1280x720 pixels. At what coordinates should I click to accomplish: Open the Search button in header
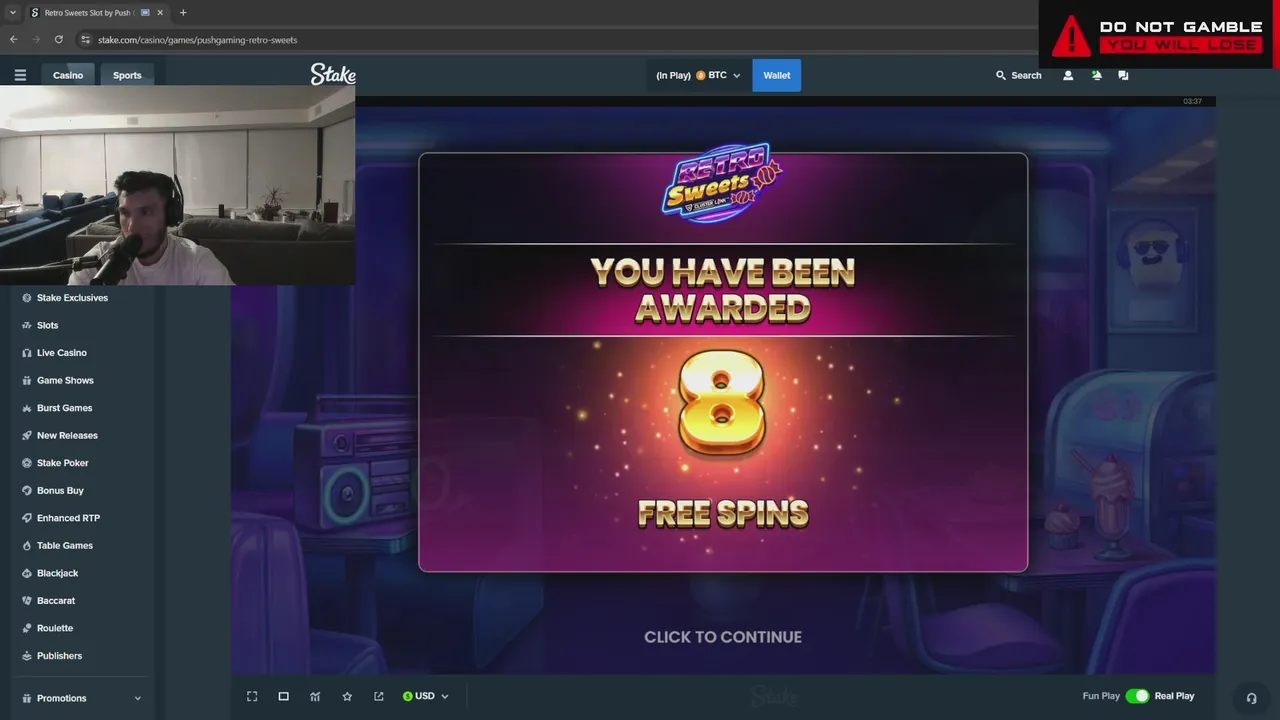[1018, 75]
